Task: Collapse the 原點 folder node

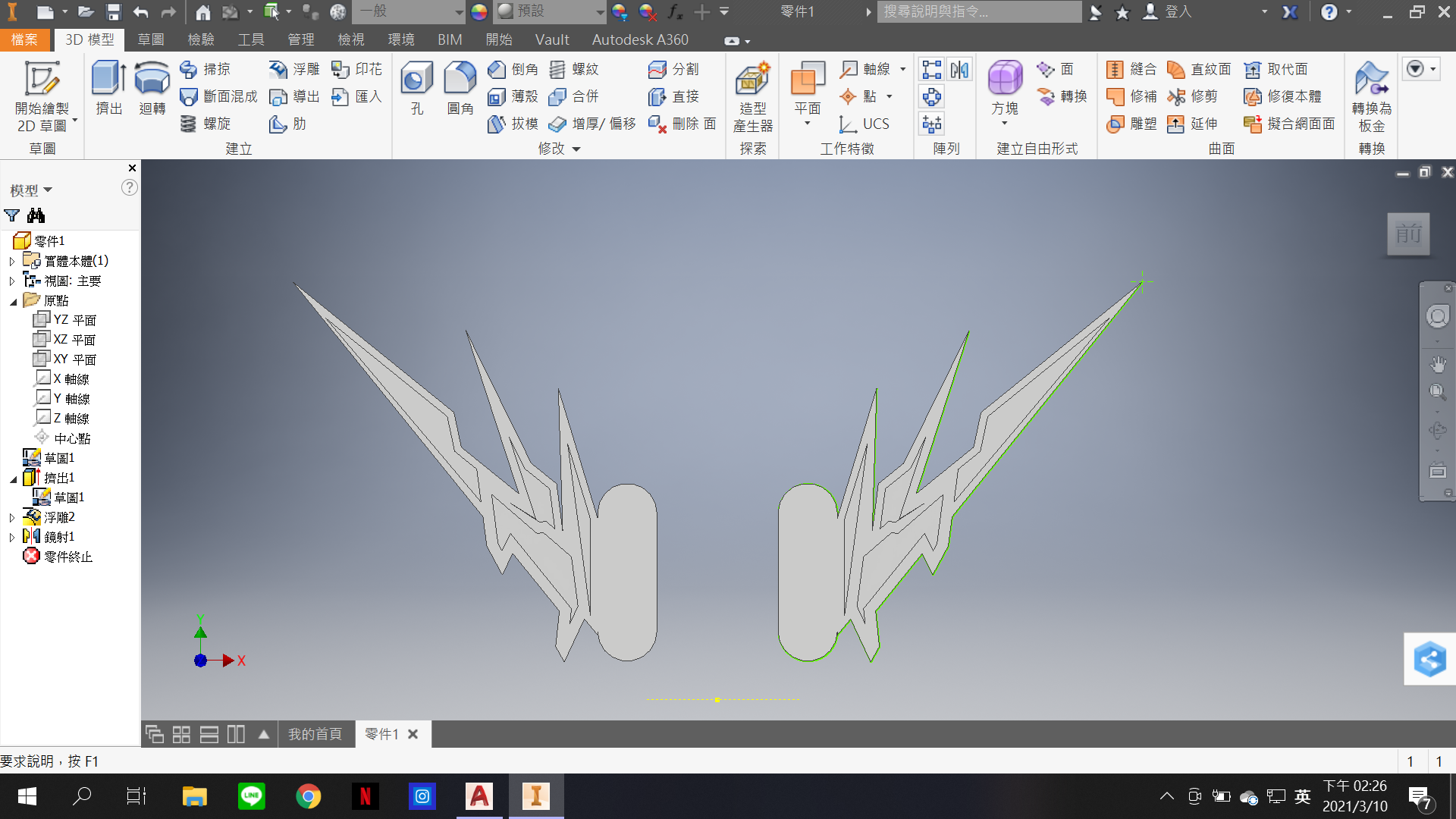Action: [x=12, y=301]
